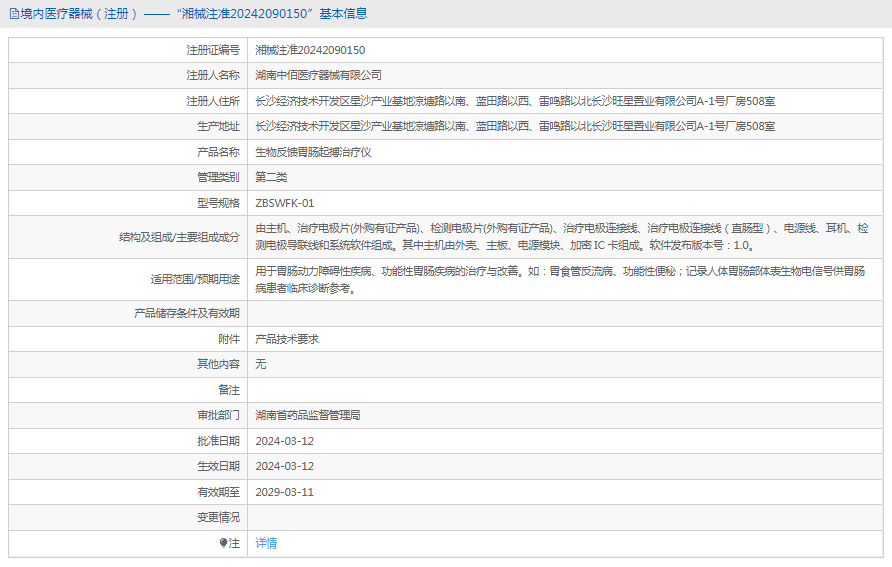Select approving department 湖南省药品监督管理局

point(308,415)
